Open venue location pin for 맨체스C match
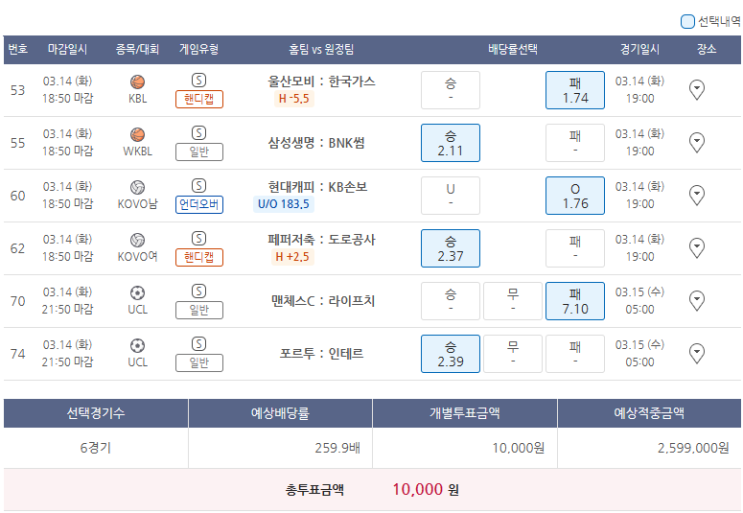The height and width of the screenshot is (513, 743). 697,301
